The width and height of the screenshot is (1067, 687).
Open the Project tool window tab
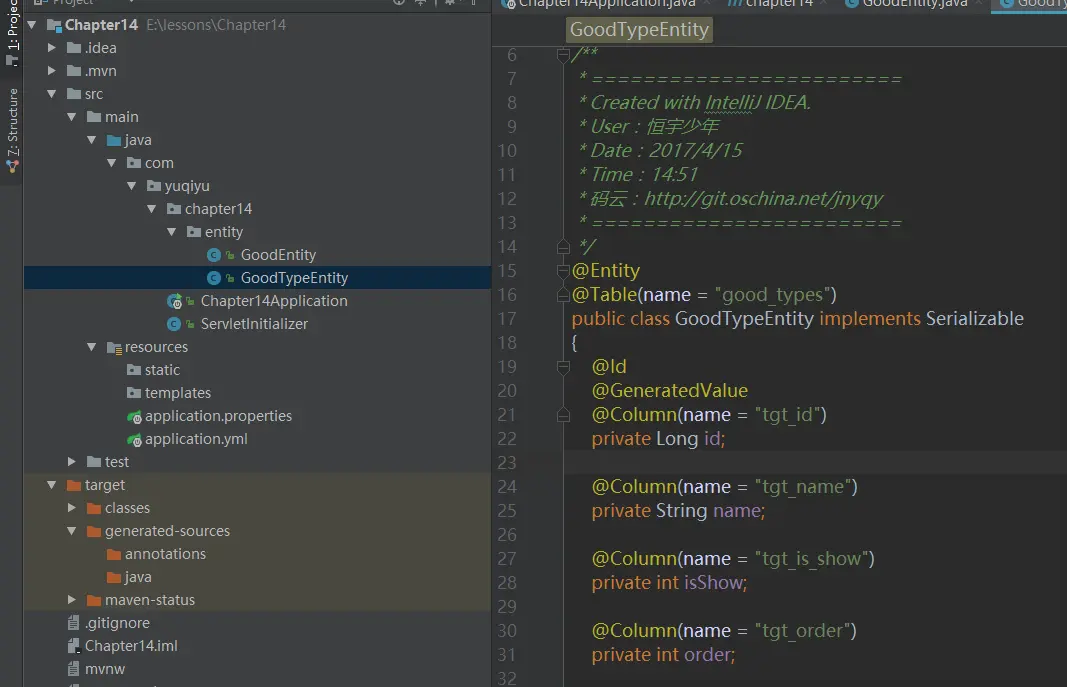[12, 31]
